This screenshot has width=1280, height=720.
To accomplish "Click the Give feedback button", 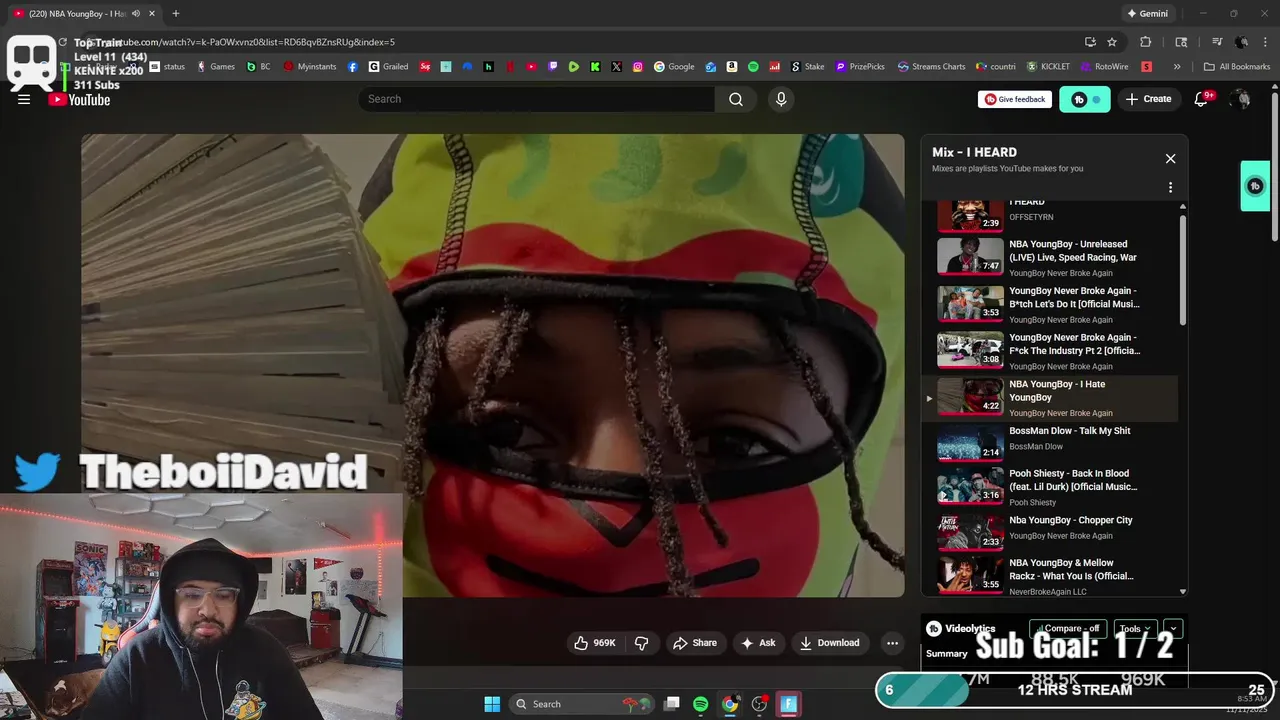I will (1015, 99).
